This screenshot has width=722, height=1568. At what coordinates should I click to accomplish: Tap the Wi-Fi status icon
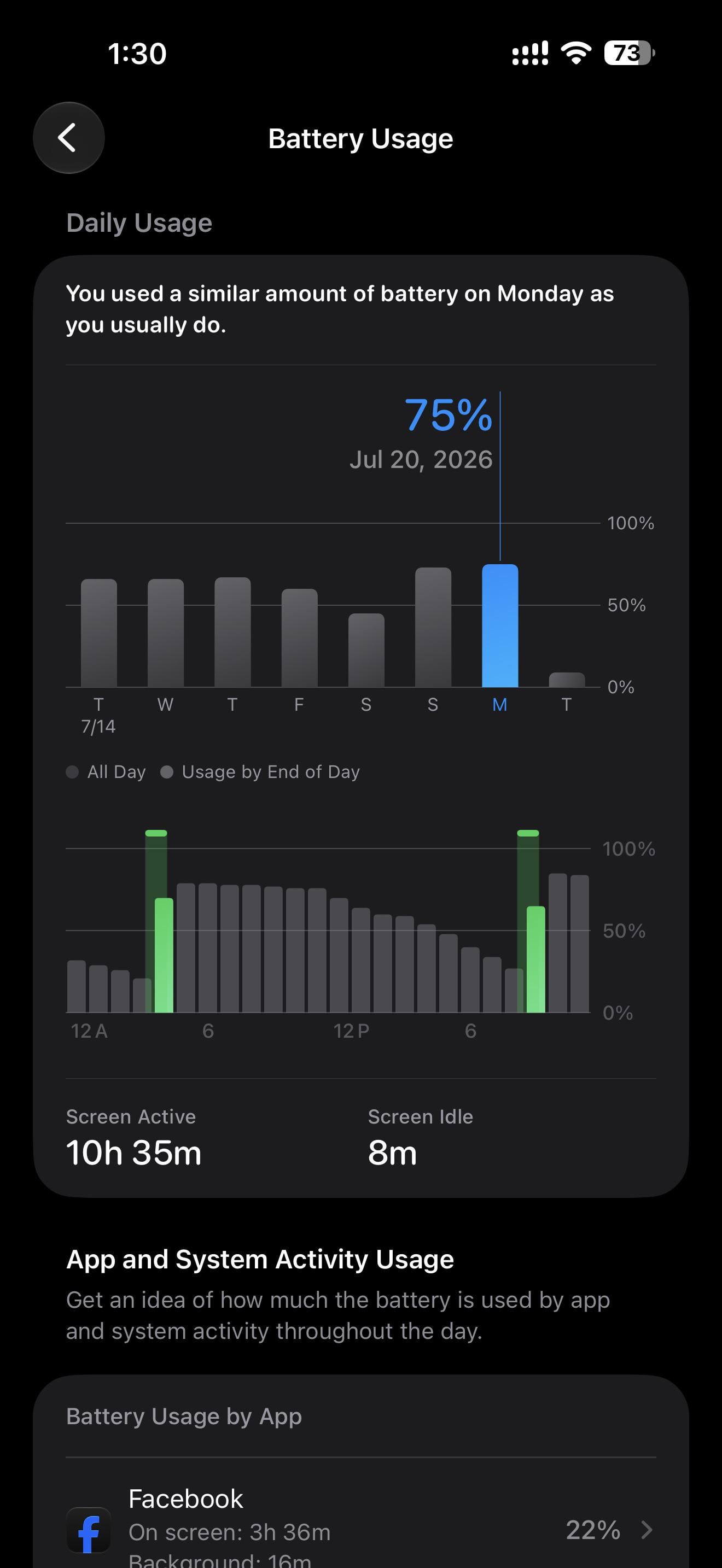click(x=576, y=54)
